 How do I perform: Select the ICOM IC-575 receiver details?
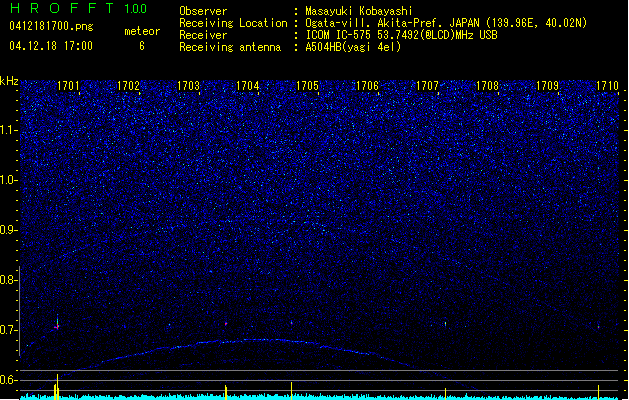pyautogui.click(x=401, y=35)
